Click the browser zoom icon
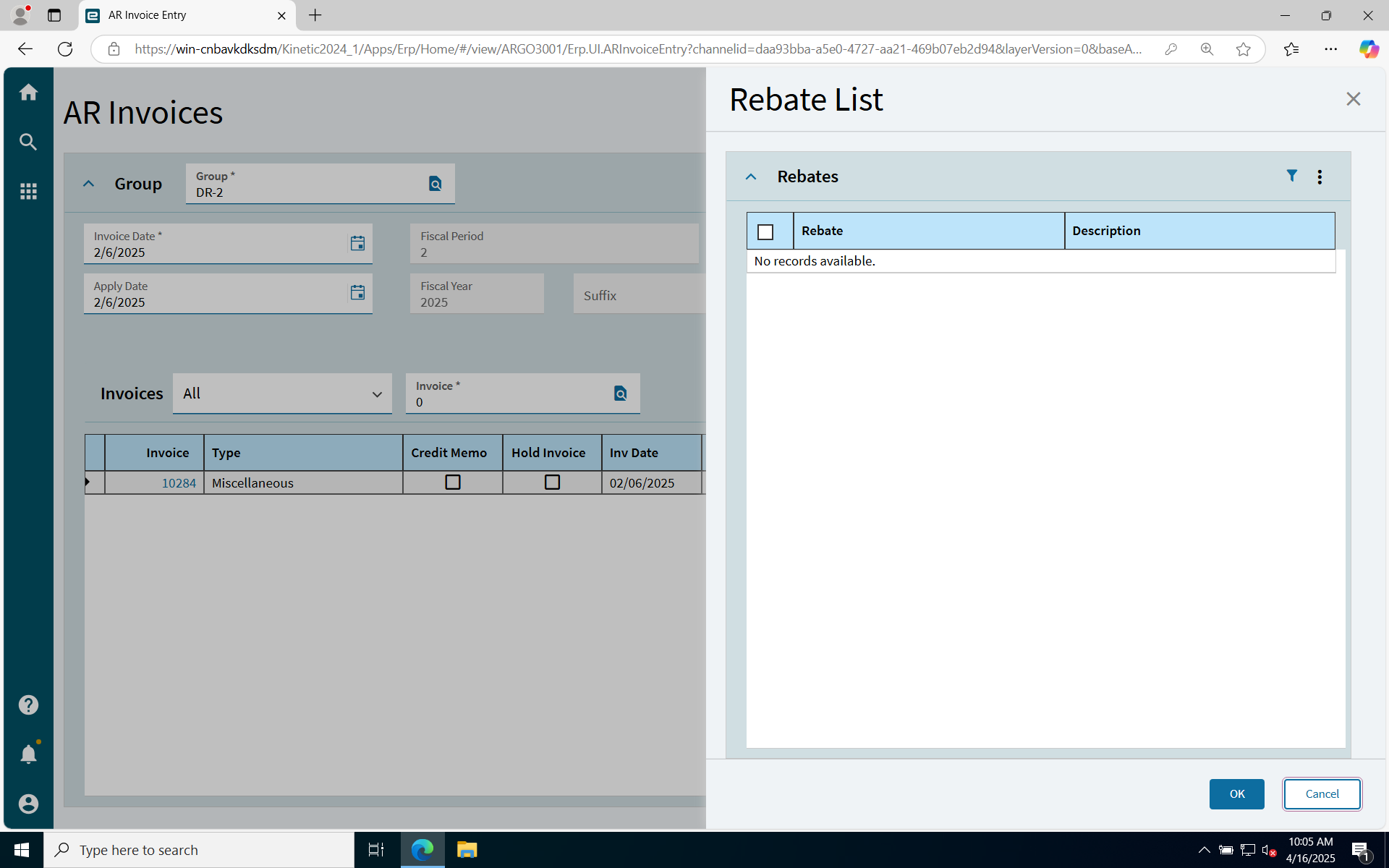Screen dimensions: 1389x868 [1207, 49]
